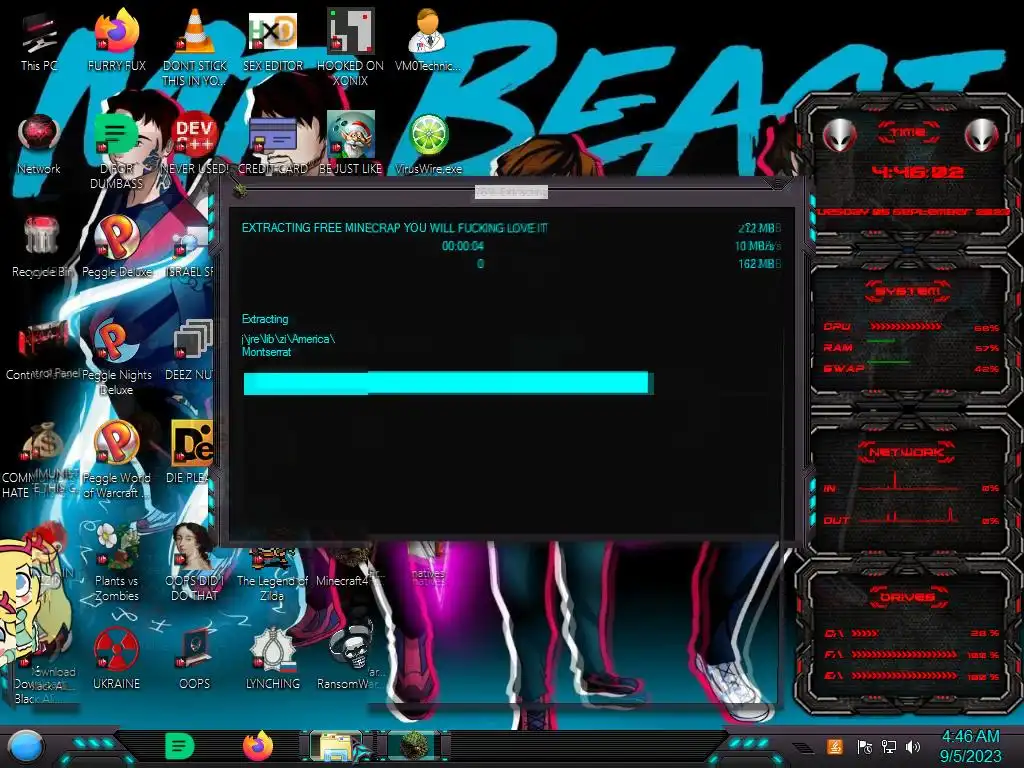Click the cyan extraction progress bar

448,383
